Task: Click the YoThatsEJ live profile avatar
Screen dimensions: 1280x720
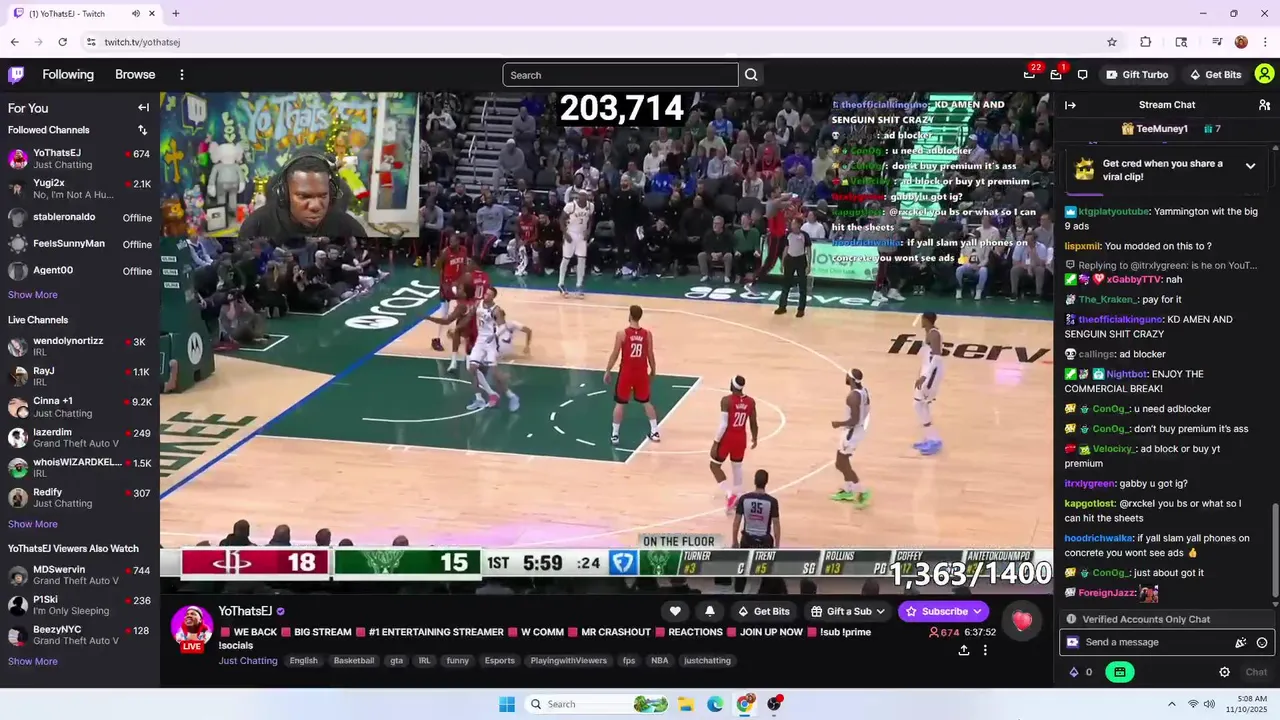Action: tap(191, 627)
